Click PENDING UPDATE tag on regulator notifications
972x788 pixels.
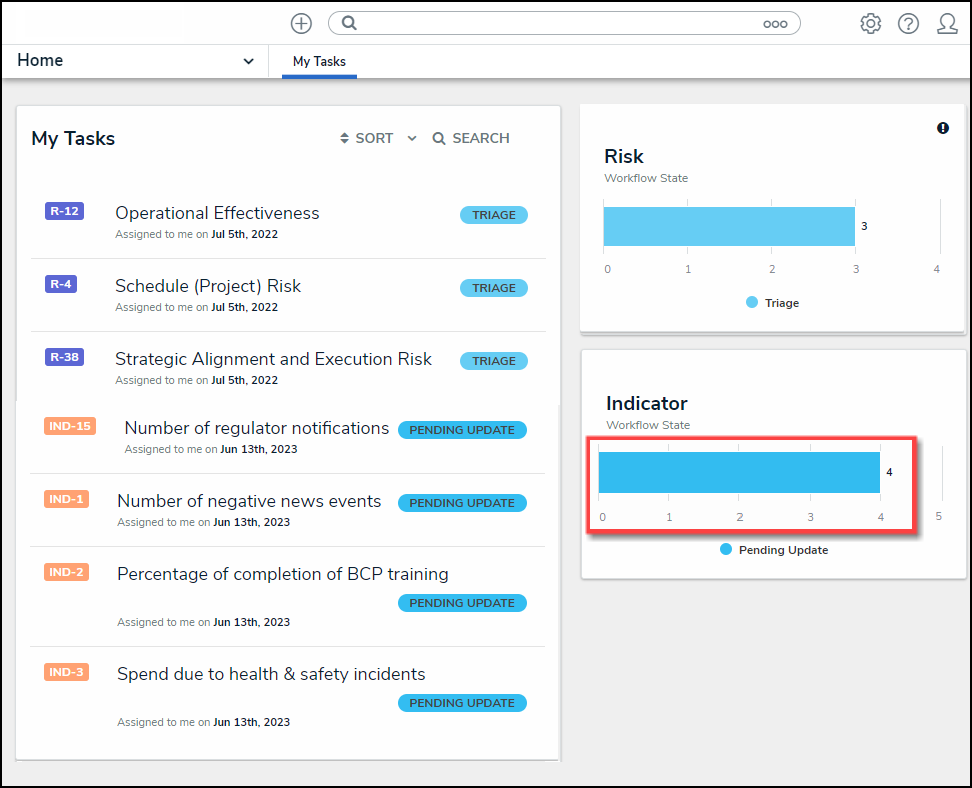point(462,430)
